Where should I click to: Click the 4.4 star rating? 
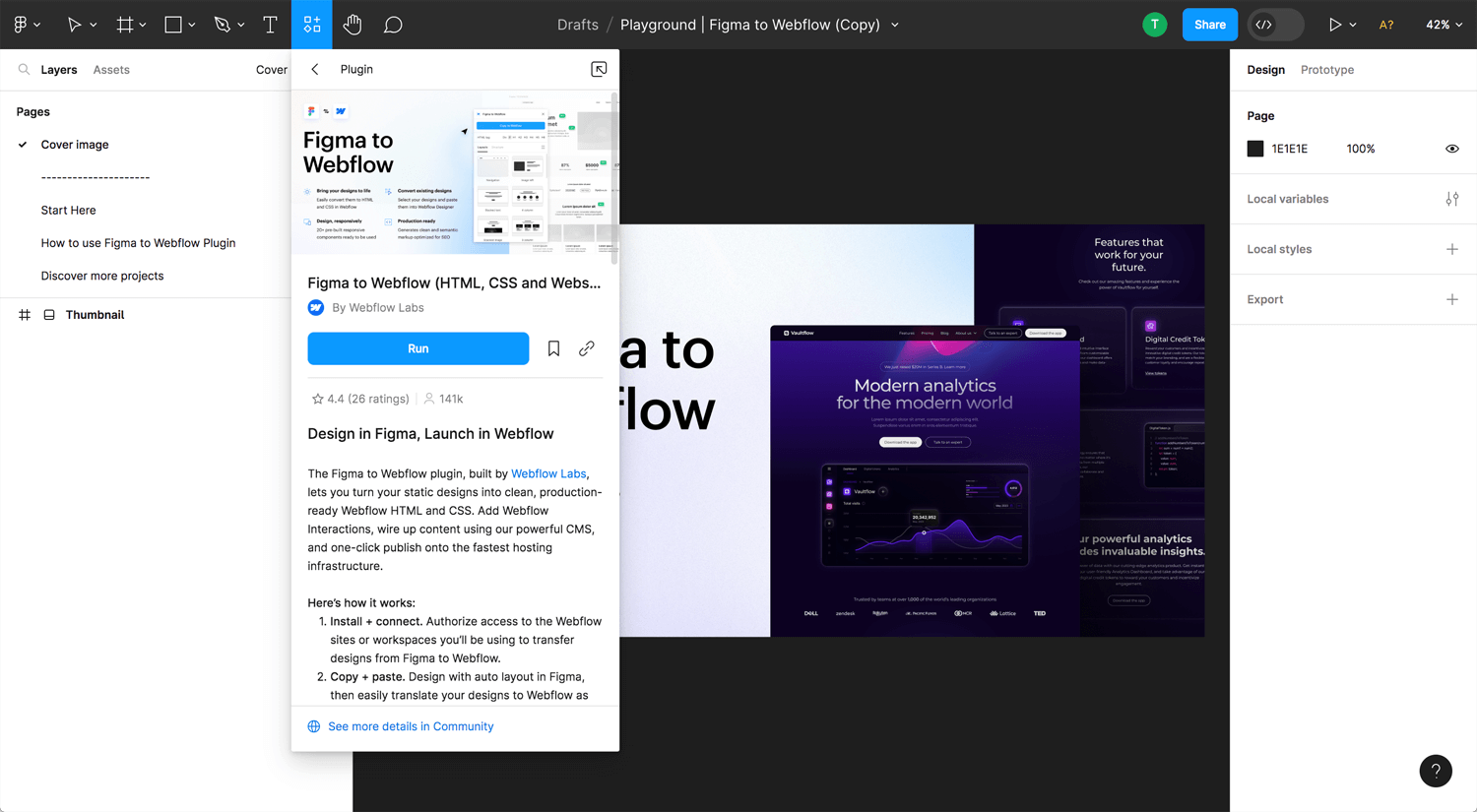coord(359,399)
